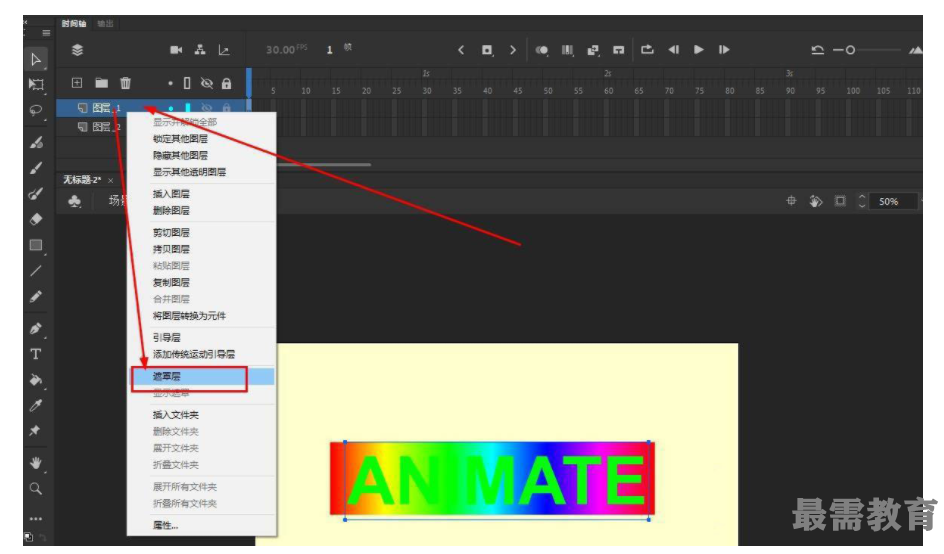Open the layer depth graph icon
This screenshot has height=554, width=944.
click(x=224, y=50)
